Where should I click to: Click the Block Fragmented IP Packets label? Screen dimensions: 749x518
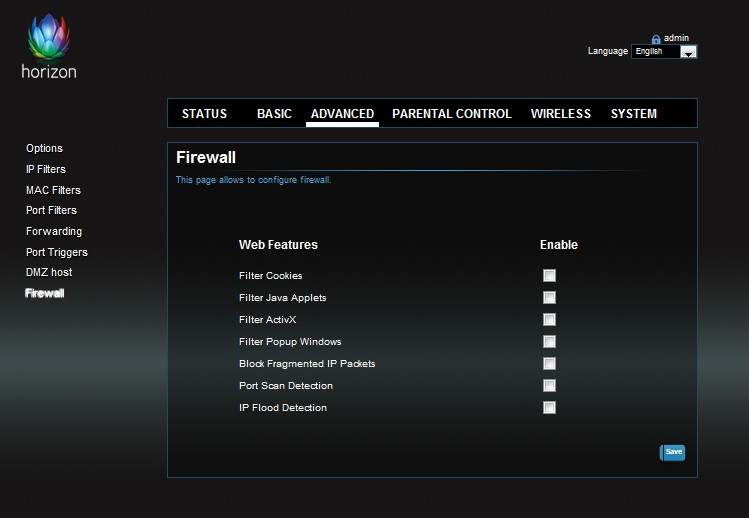point(307,364)
